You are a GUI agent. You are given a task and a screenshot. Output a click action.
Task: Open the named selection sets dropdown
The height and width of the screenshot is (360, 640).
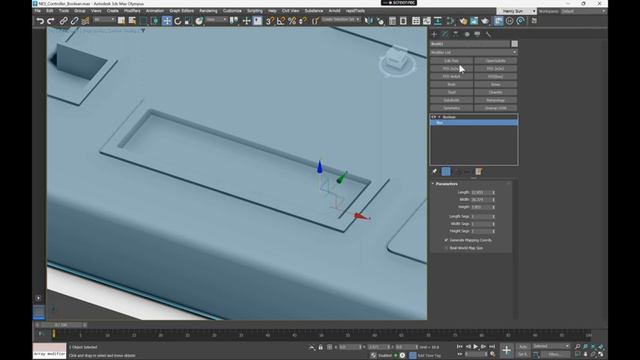pos(341,20)
